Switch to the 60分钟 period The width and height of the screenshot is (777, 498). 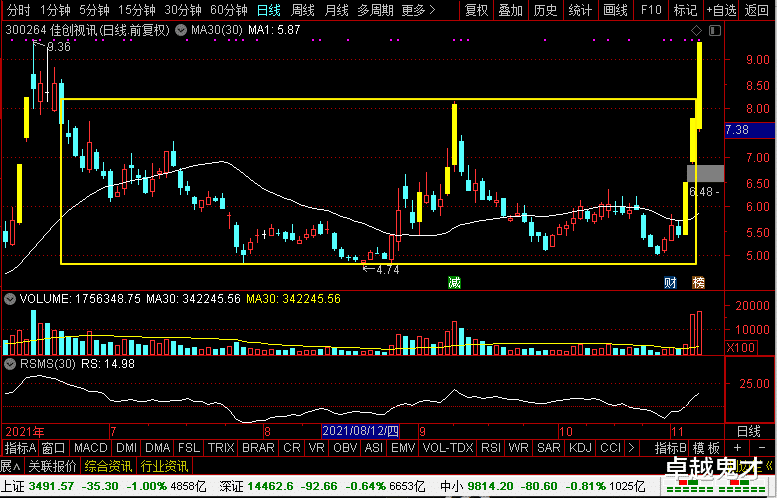(228, 10)
